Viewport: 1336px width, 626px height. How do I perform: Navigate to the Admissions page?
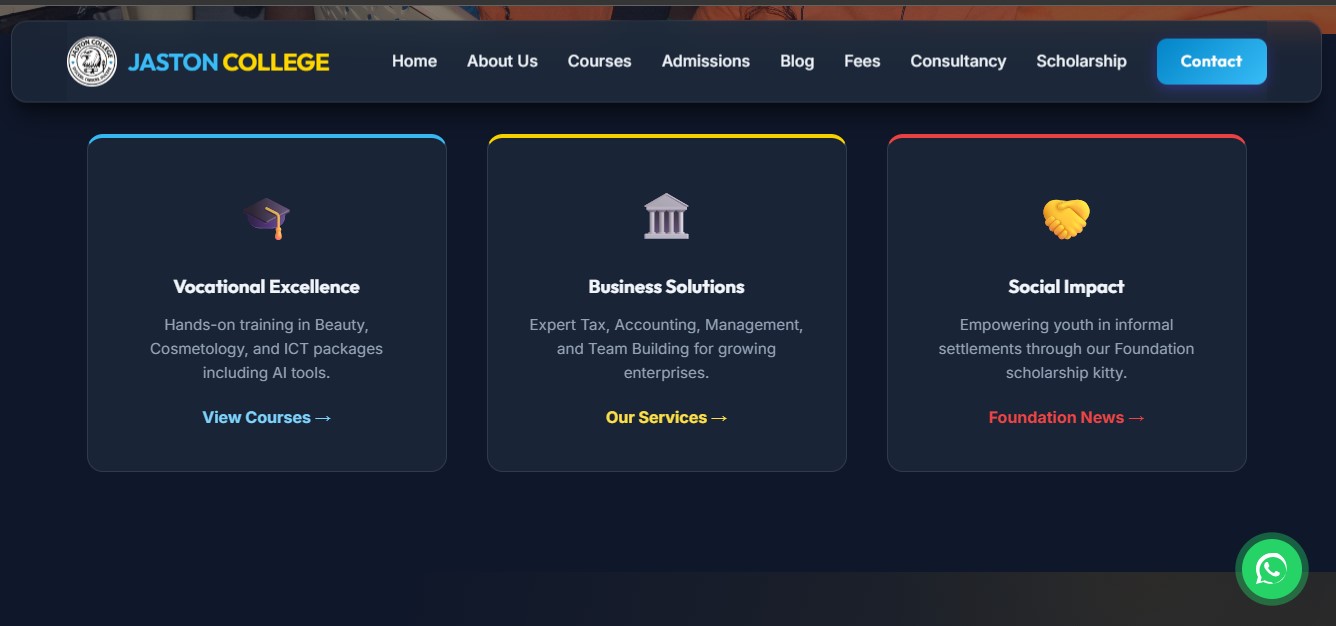(x=705, y=61)
